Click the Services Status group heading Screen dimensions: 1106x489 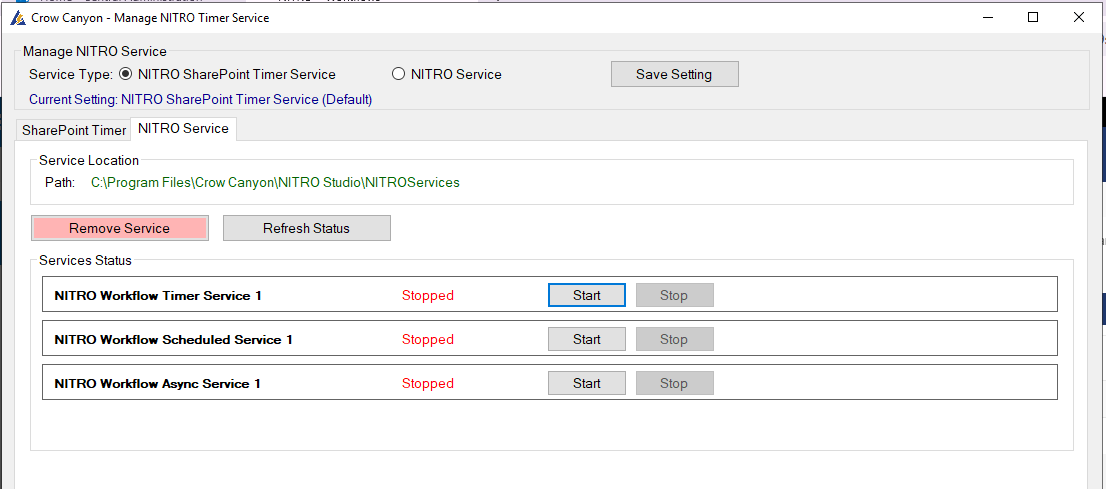point(85,260)
